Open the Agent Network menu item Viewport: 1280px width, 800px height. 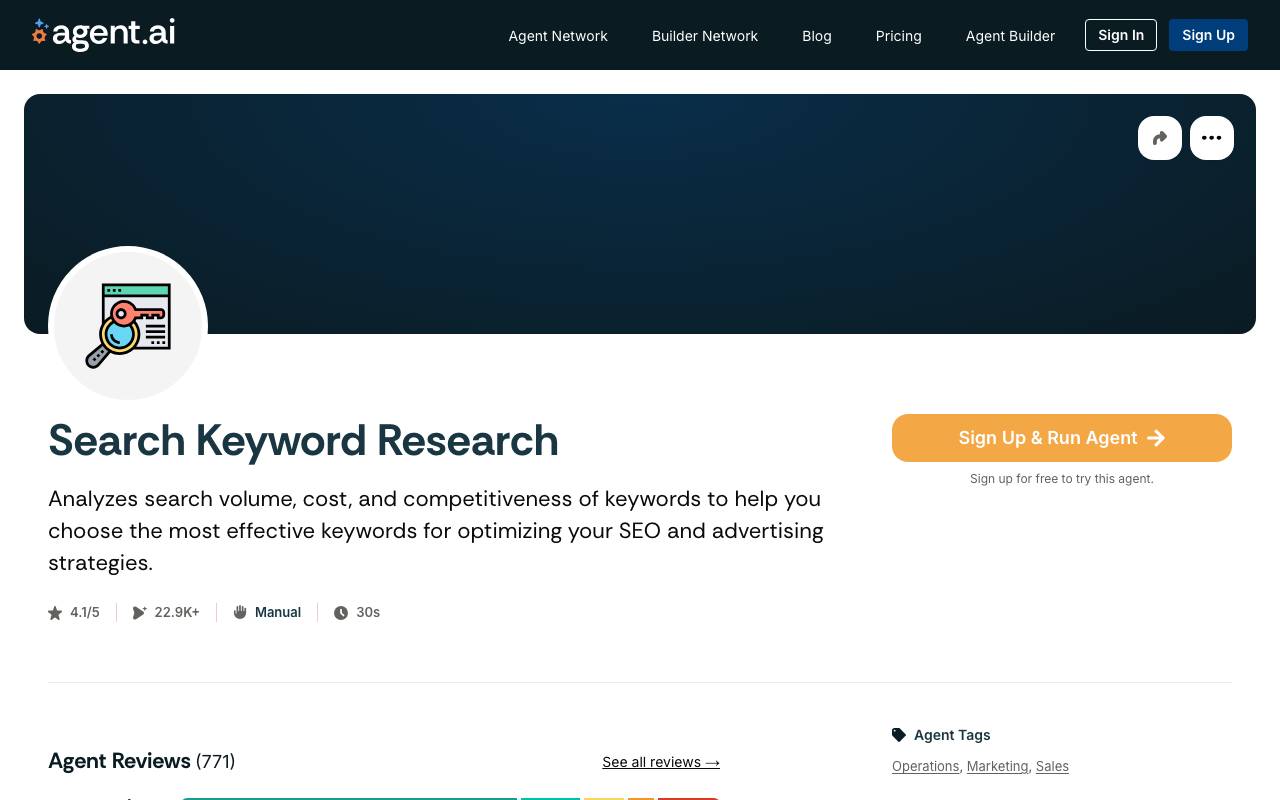pos(558,36)
